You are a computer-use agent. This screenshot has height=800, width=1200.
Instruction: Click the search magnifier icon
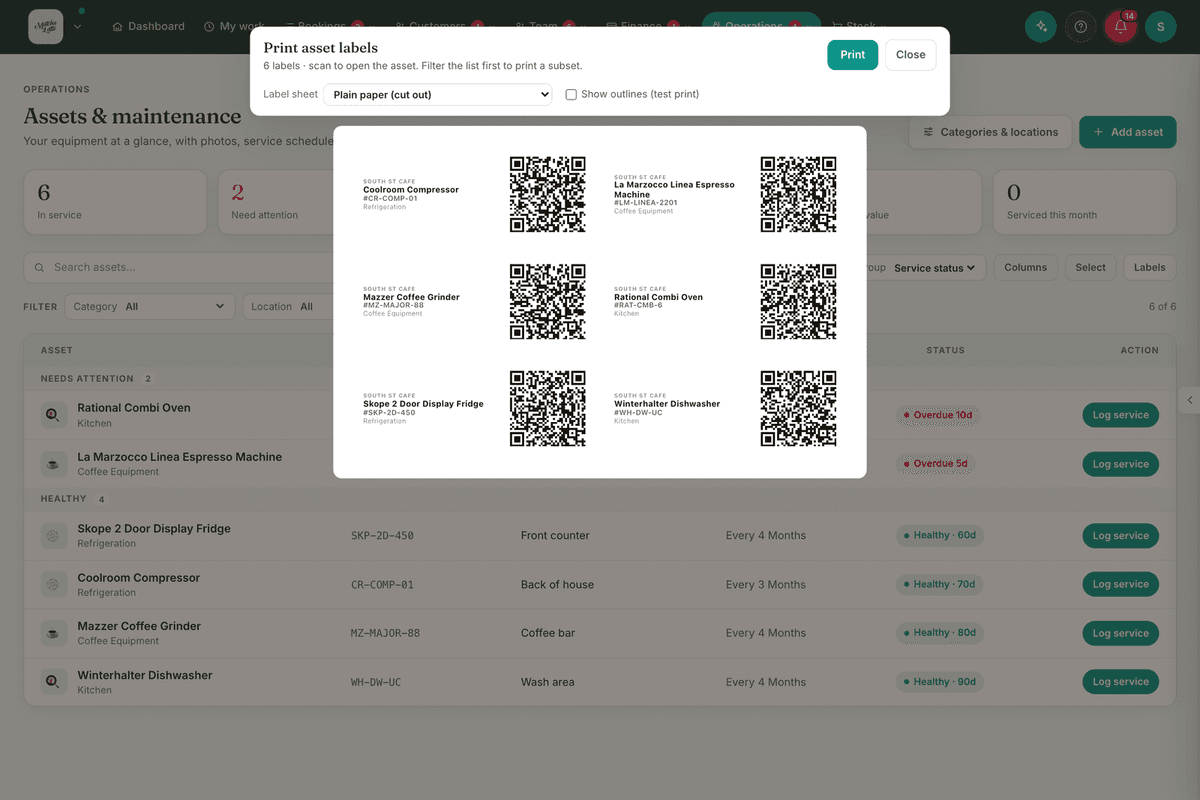click(39, 268)
